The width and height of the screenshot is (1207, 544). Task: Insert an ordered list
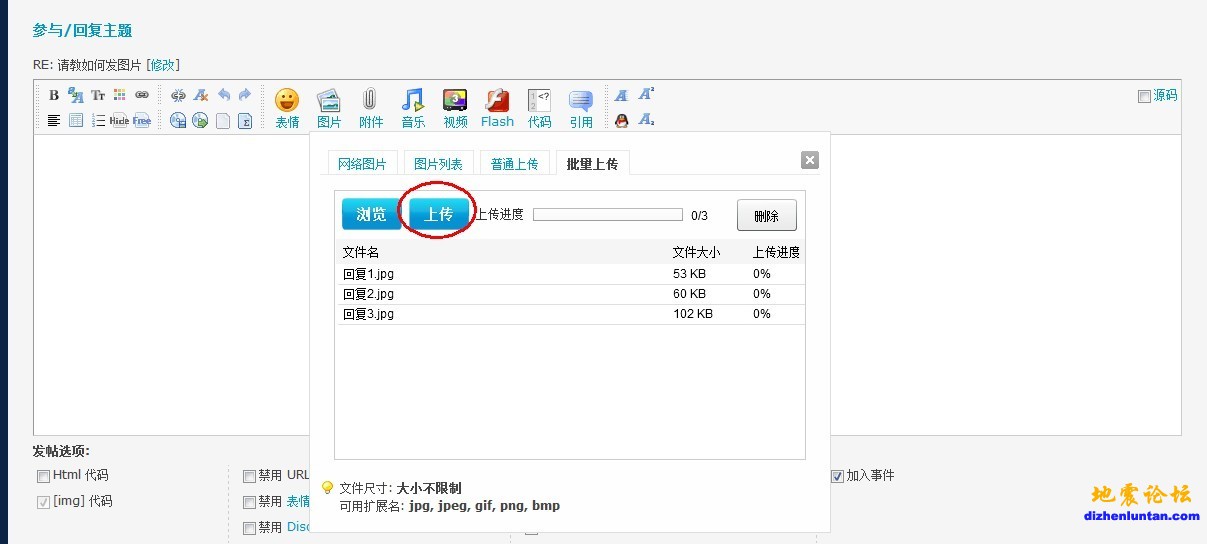[98, 120]
